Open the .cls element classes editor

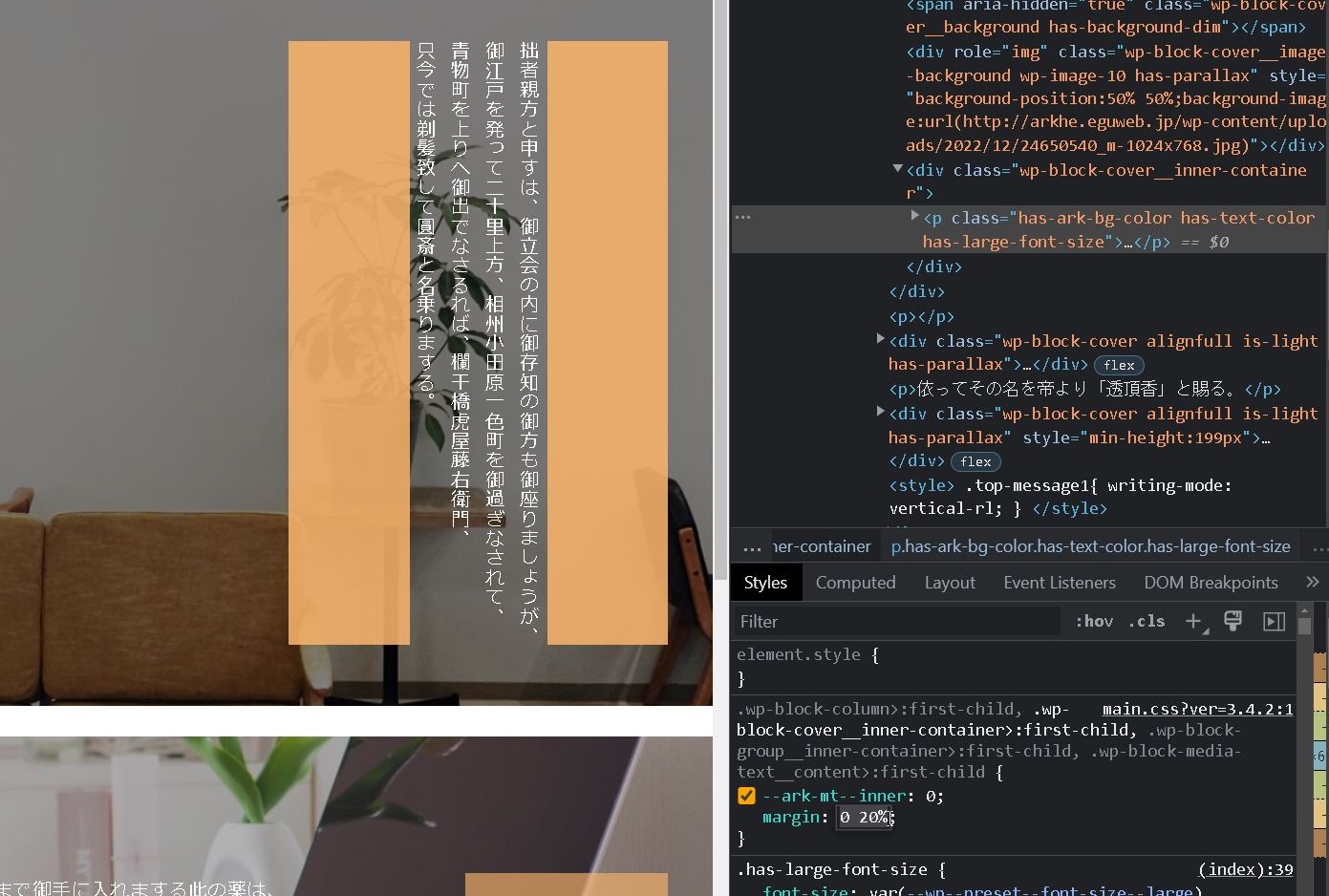(1147, 621)
